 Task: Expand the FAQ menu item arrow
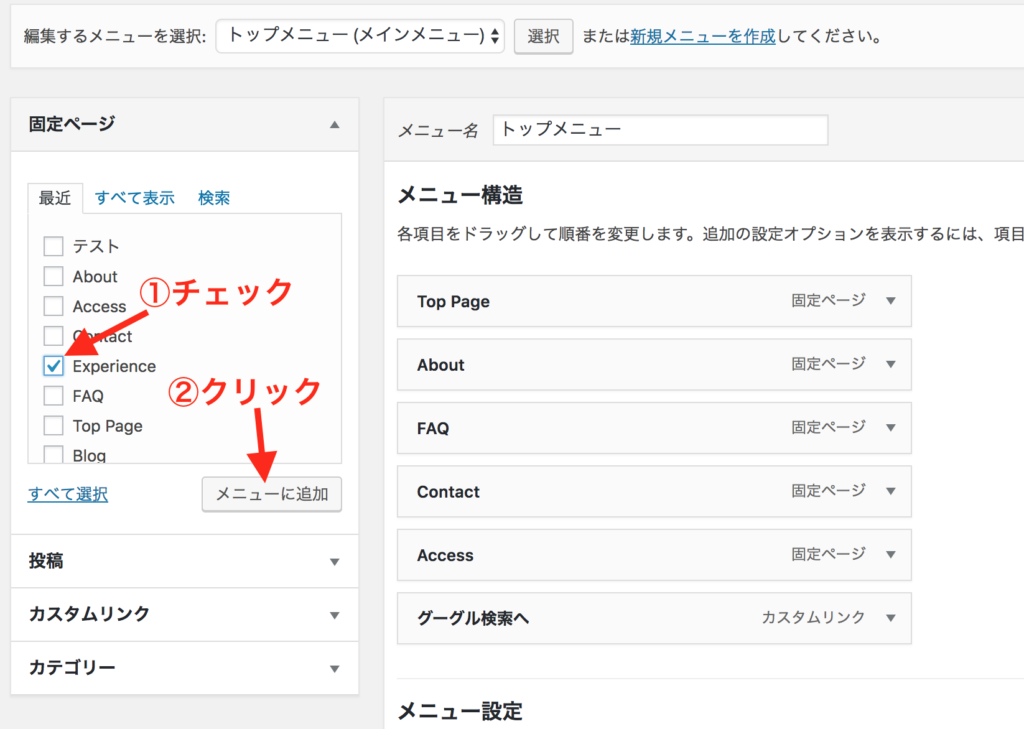click(891, 428)
